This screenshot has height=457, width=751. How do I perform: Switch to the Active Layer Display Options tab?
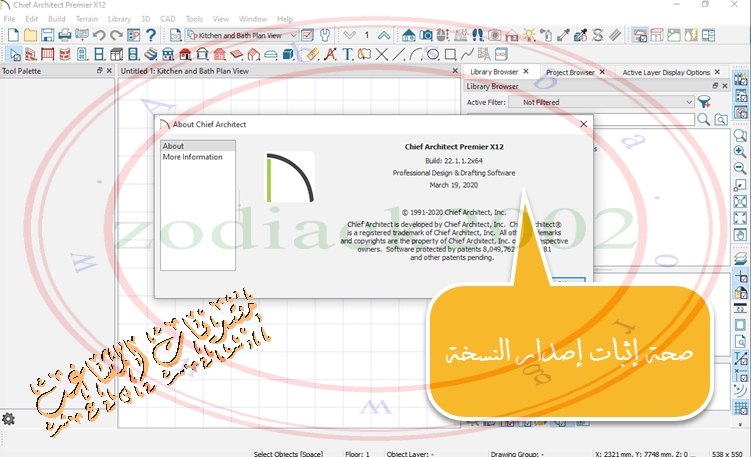[x=666, y=72]
